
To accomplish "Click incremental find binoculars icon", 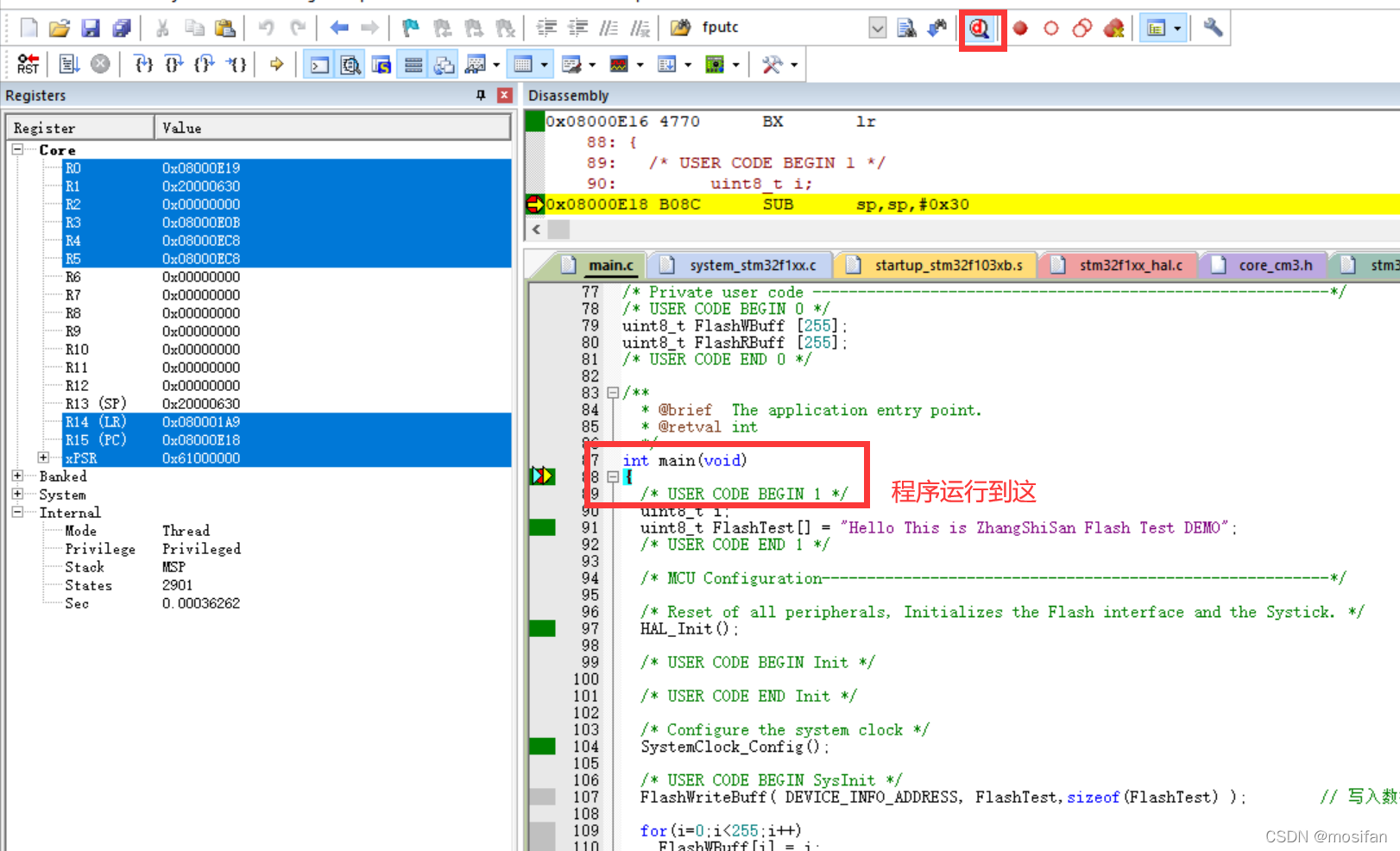I will (937, 28).
